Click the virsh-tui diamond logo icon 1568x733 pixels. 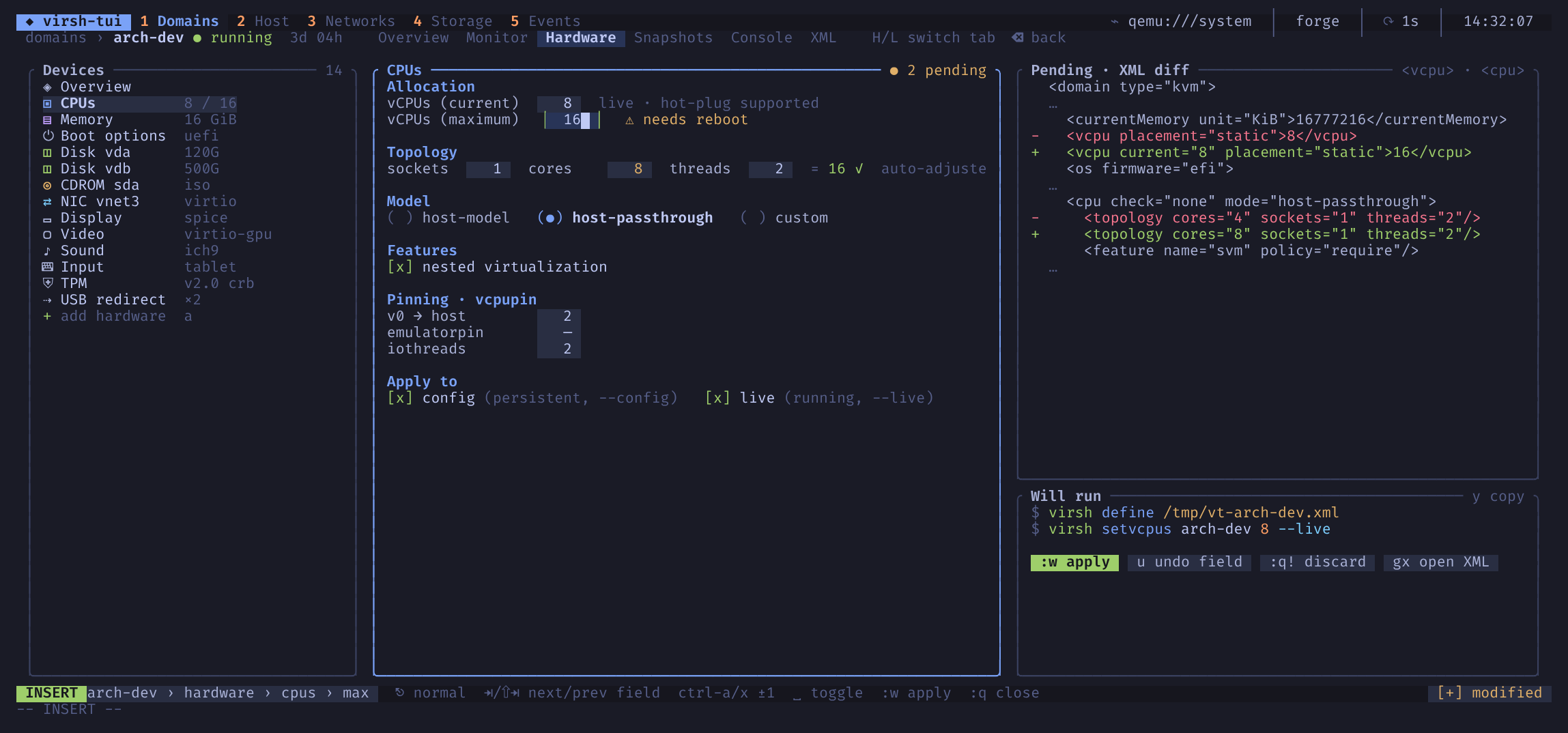(29, 22)
